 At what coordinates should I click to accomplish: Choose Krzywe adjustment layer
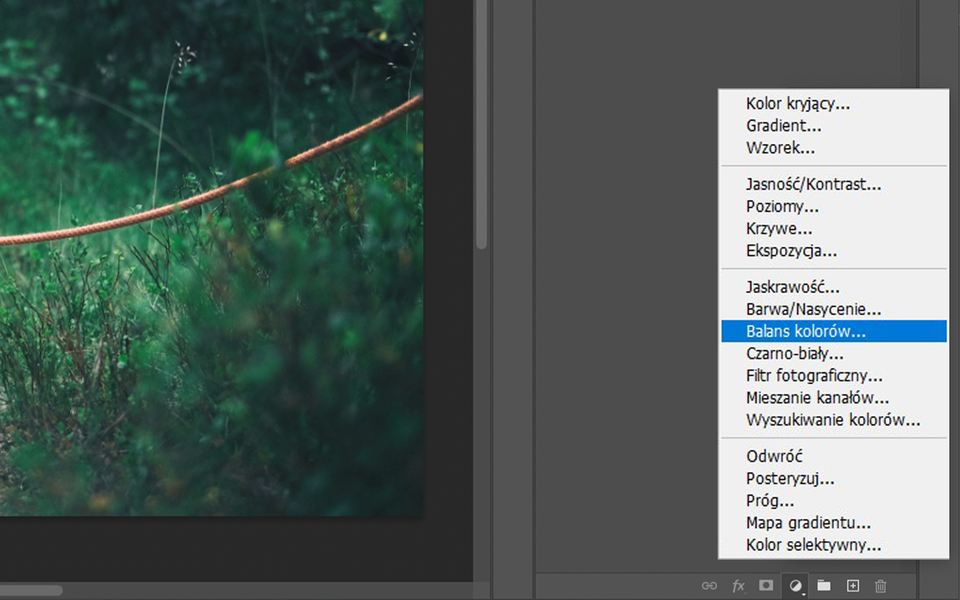point(779,229)
